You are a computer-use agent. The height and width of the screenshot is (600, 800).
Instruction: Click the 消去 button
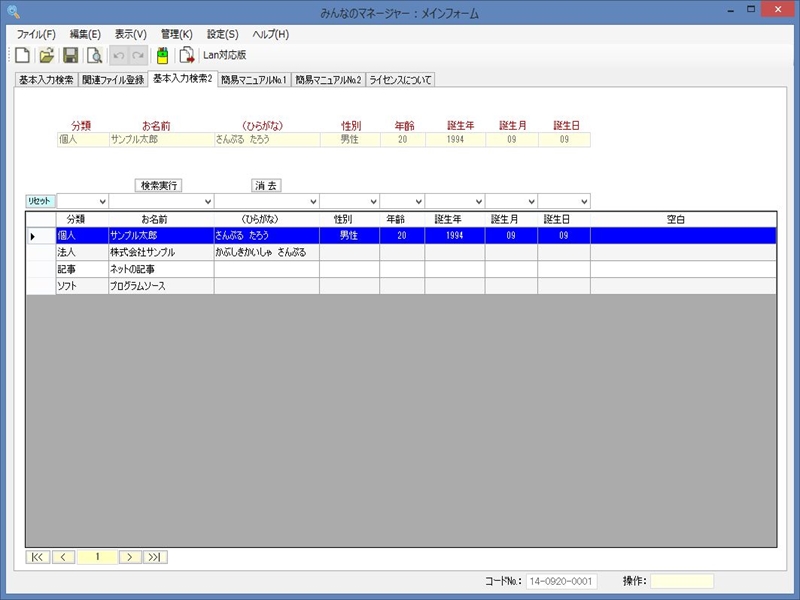point(267,185)
